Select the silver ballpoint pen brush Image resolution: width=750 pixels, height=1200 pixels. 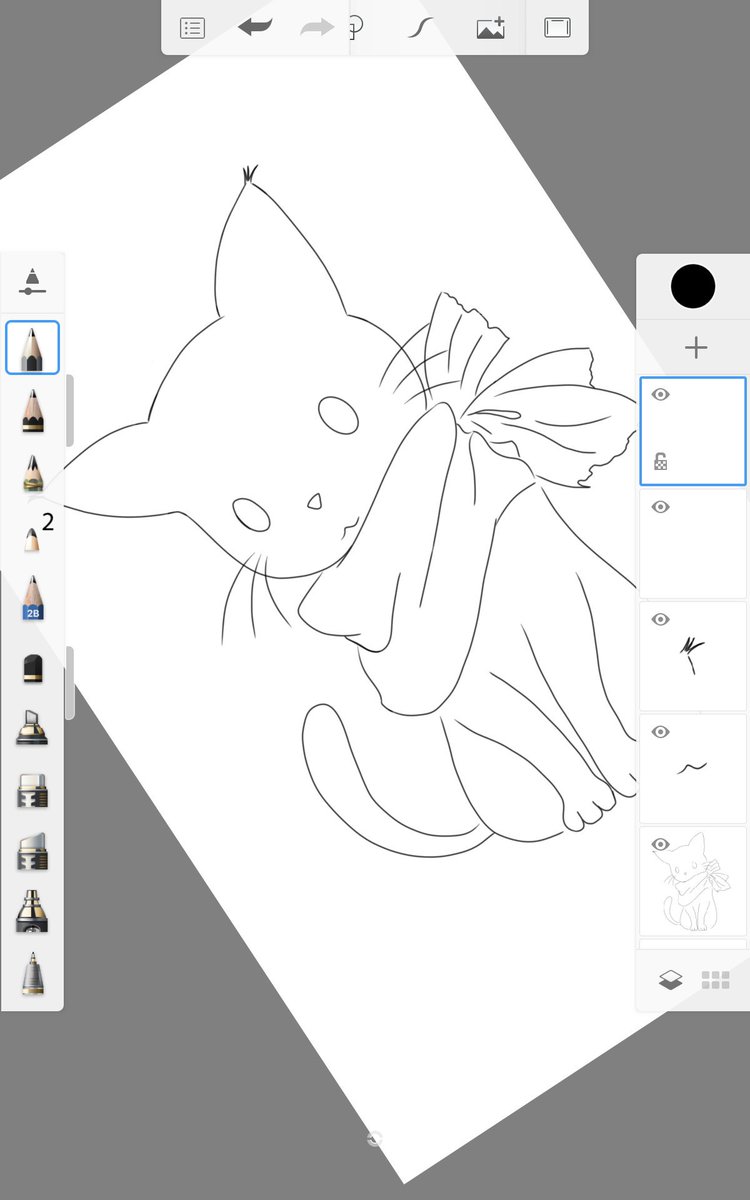pos(32,972)
